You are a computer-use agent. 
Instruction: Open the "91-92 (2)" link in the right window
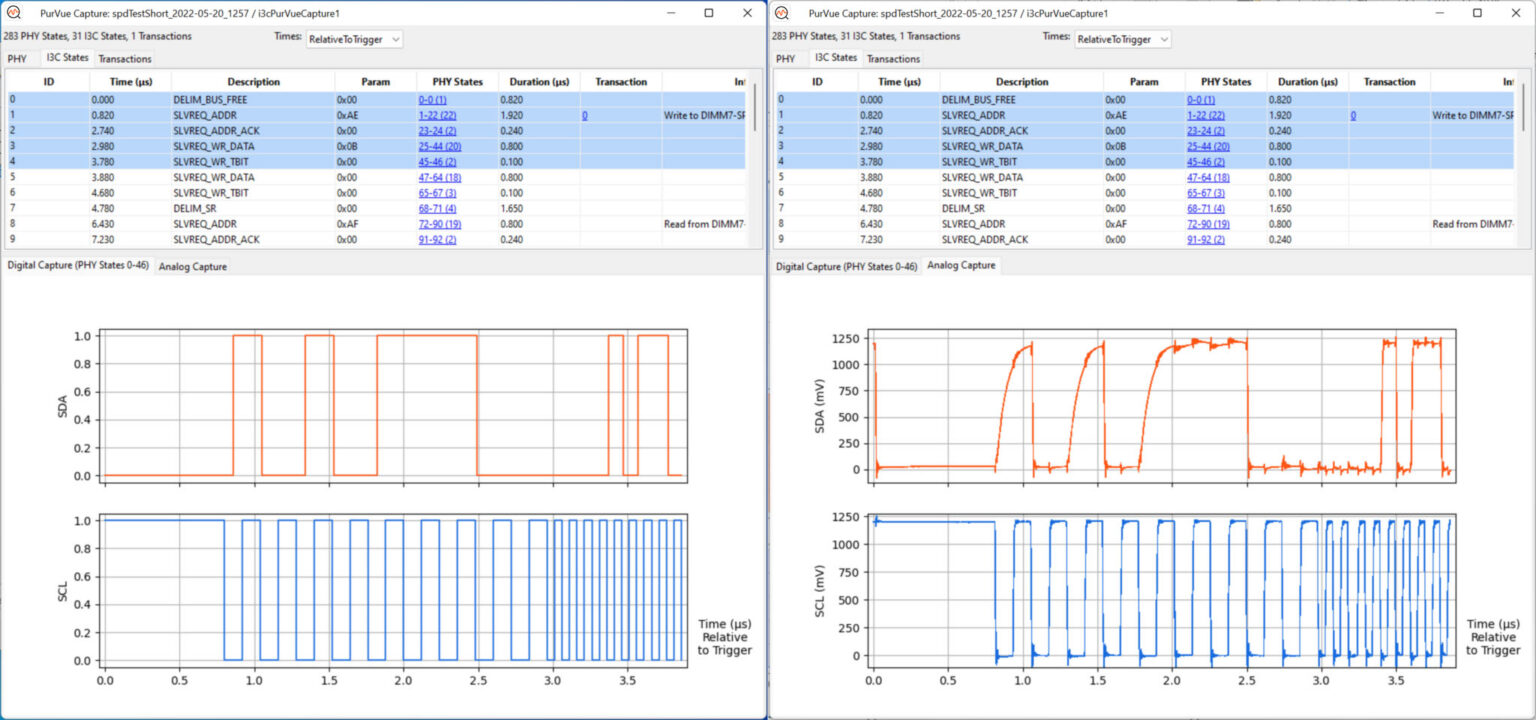(1205, 240)
